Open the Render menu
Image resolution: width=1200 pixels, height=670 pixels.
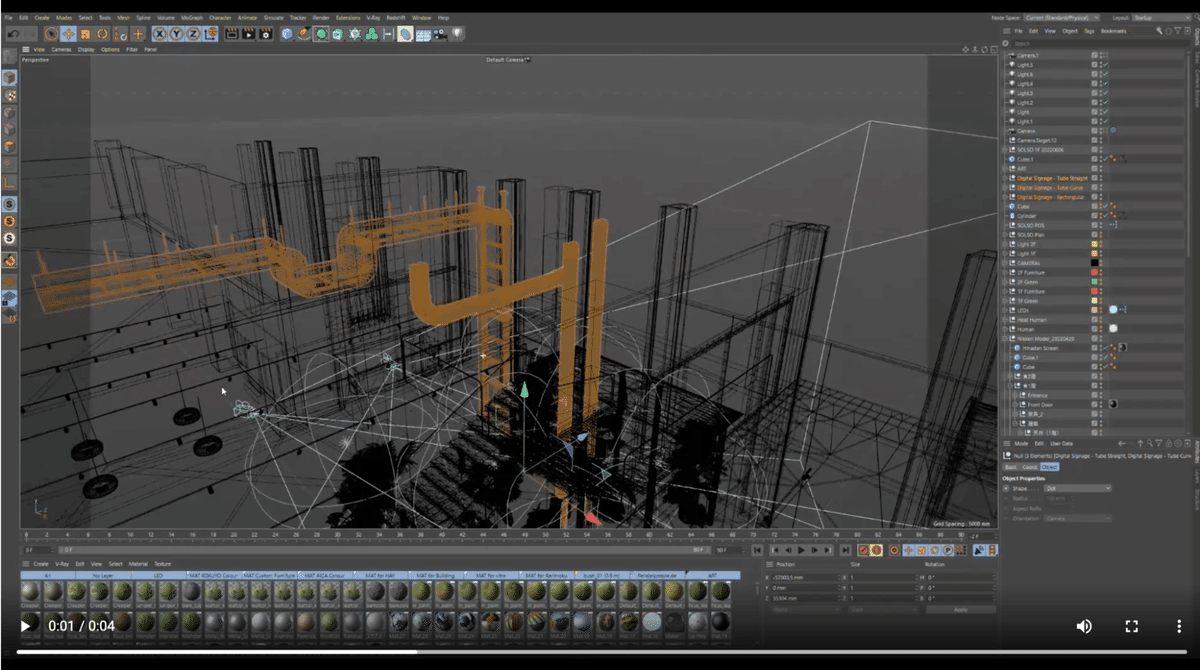322,18
